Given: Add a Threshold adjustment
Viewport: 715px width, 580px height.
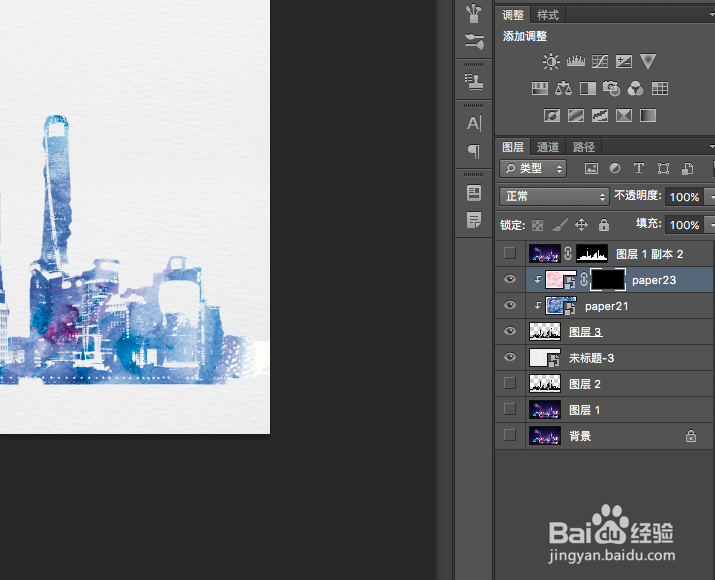Looking at the screenshot, I should (x=600, y=115).
